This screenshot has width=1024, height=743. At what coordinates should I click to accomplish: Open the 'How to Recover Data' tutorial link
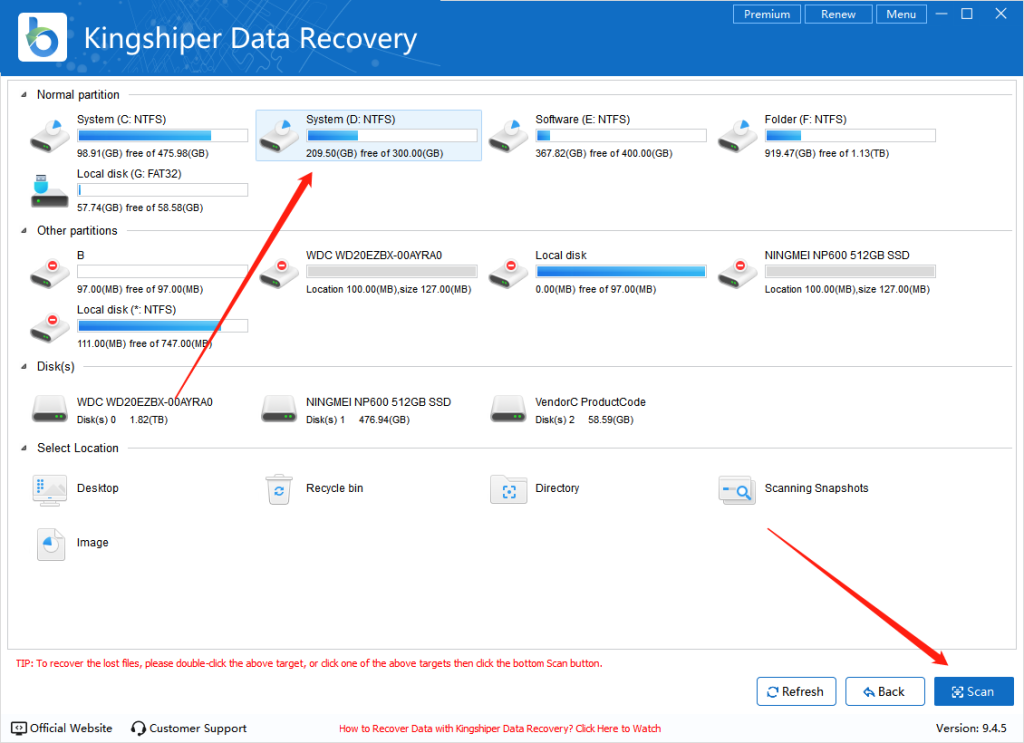pos(500,729)
